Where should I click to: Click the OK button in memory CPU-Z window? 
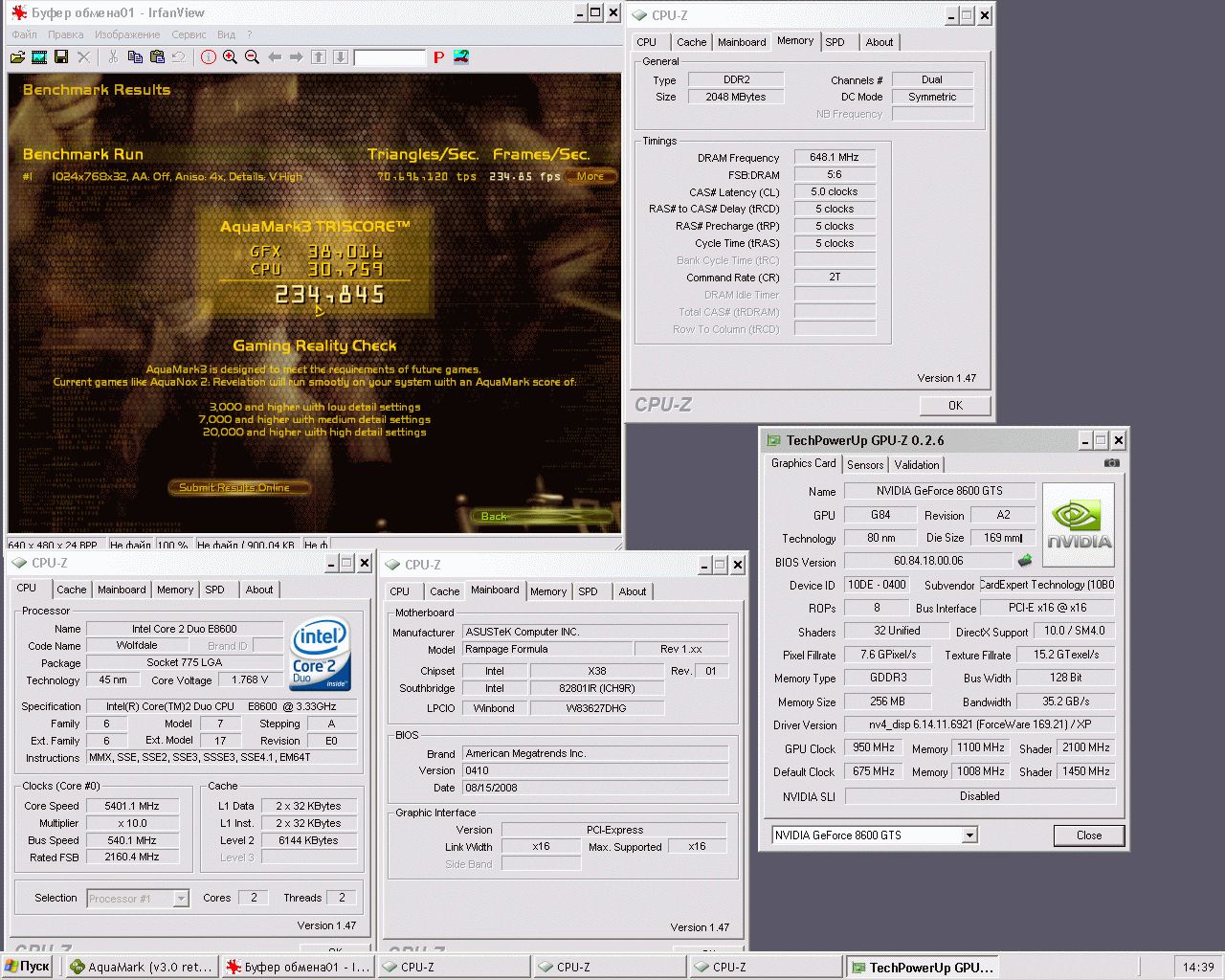point(955,406)
